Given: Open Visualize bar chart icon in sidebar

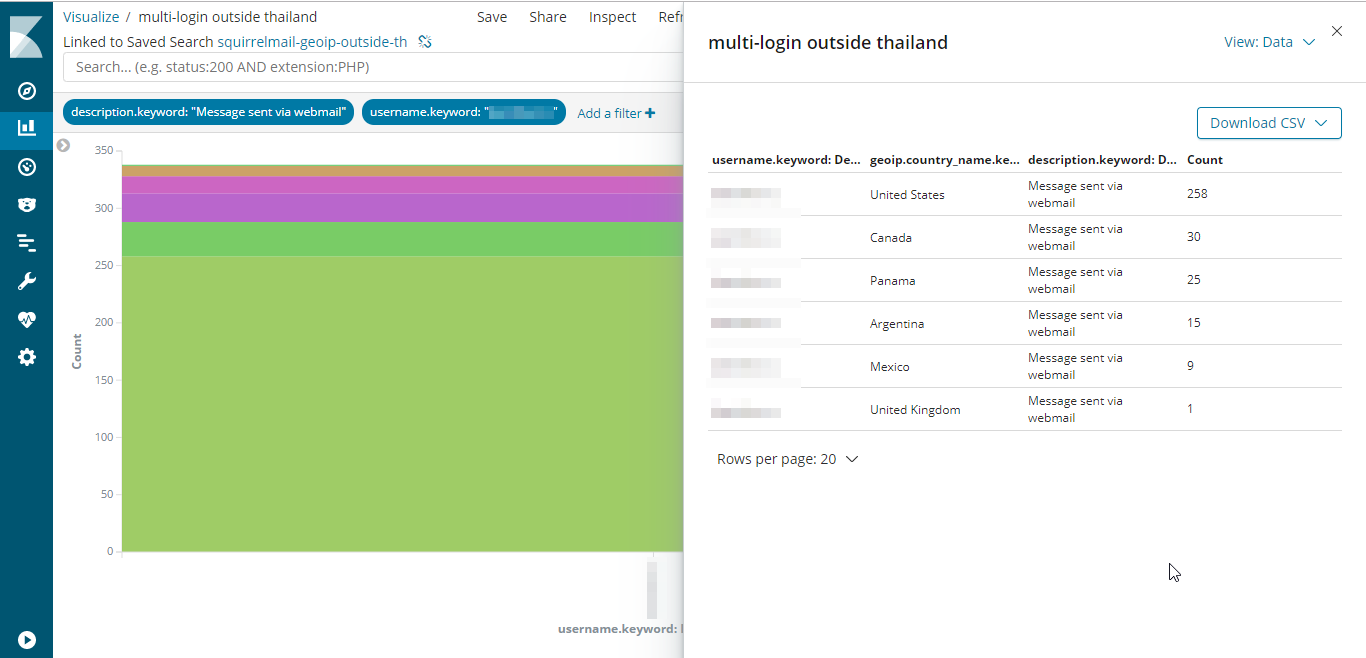Looking at the screenshot, I should pos(27,127).
